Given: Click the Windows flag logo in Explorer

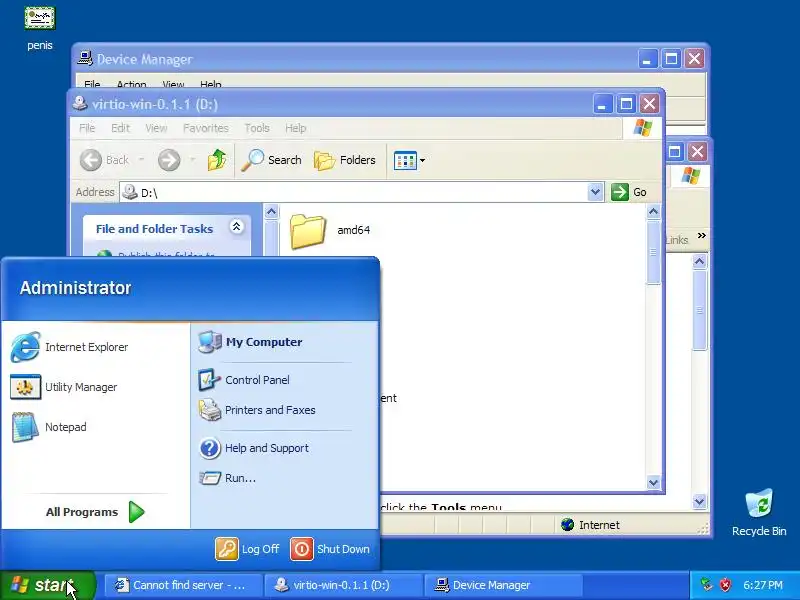Looking at the screenshot, I should pos(642,128).
